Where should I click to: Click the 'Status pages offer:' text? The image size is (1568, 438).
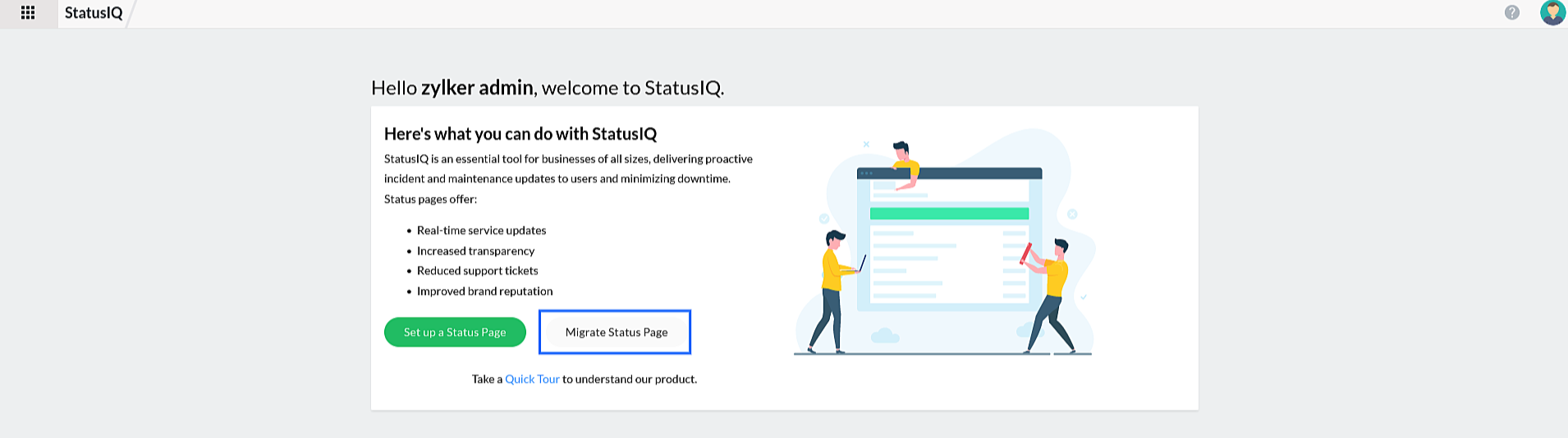pyautogui.click(x=430, y=199)
